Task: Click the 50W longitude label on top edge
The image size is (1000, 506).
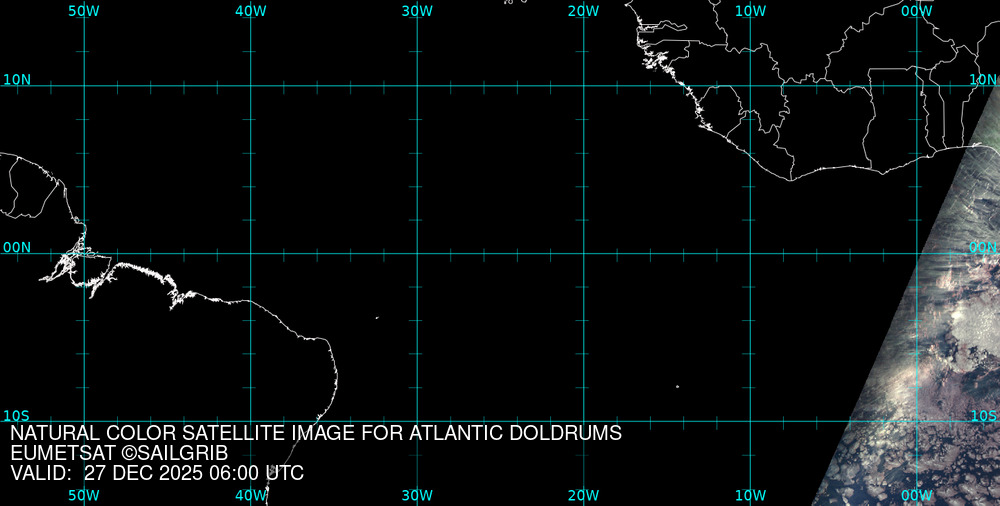Action: [84, 10]
